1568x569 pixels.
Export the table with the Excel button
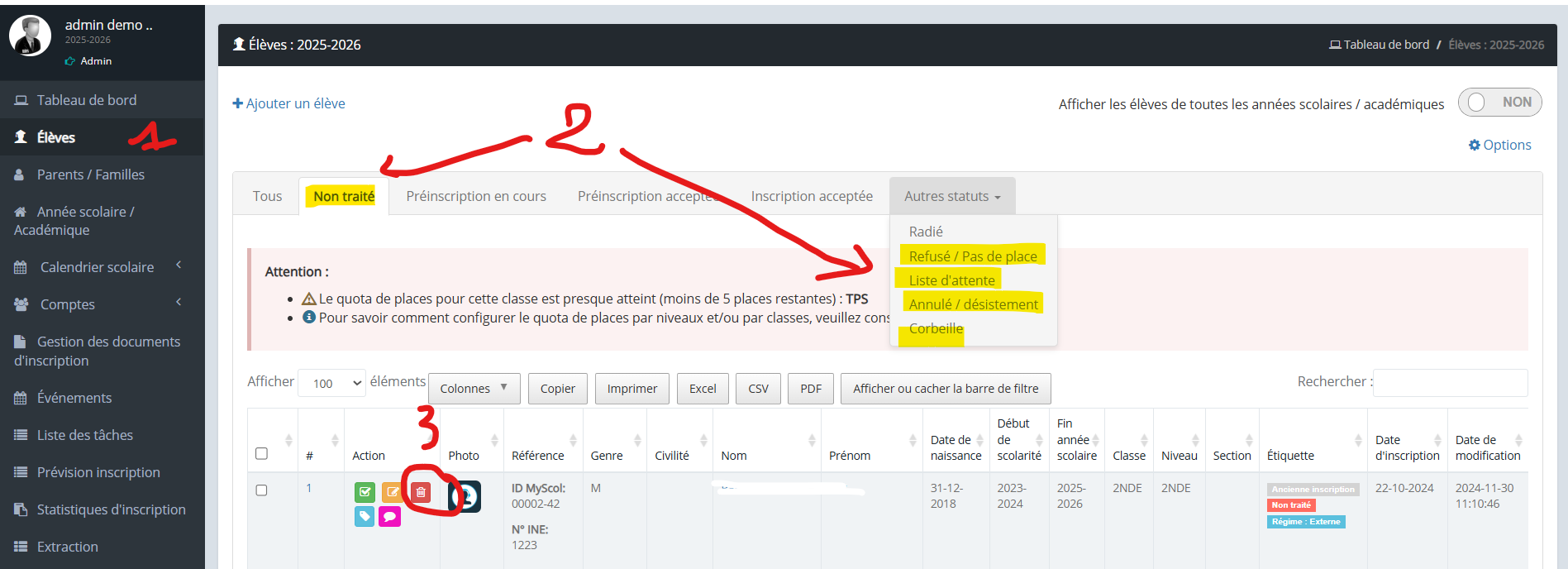point(703,389)
